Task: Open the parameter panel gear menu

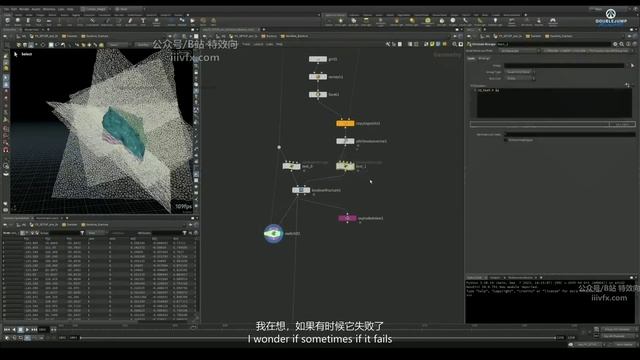Action: [615, 44]
